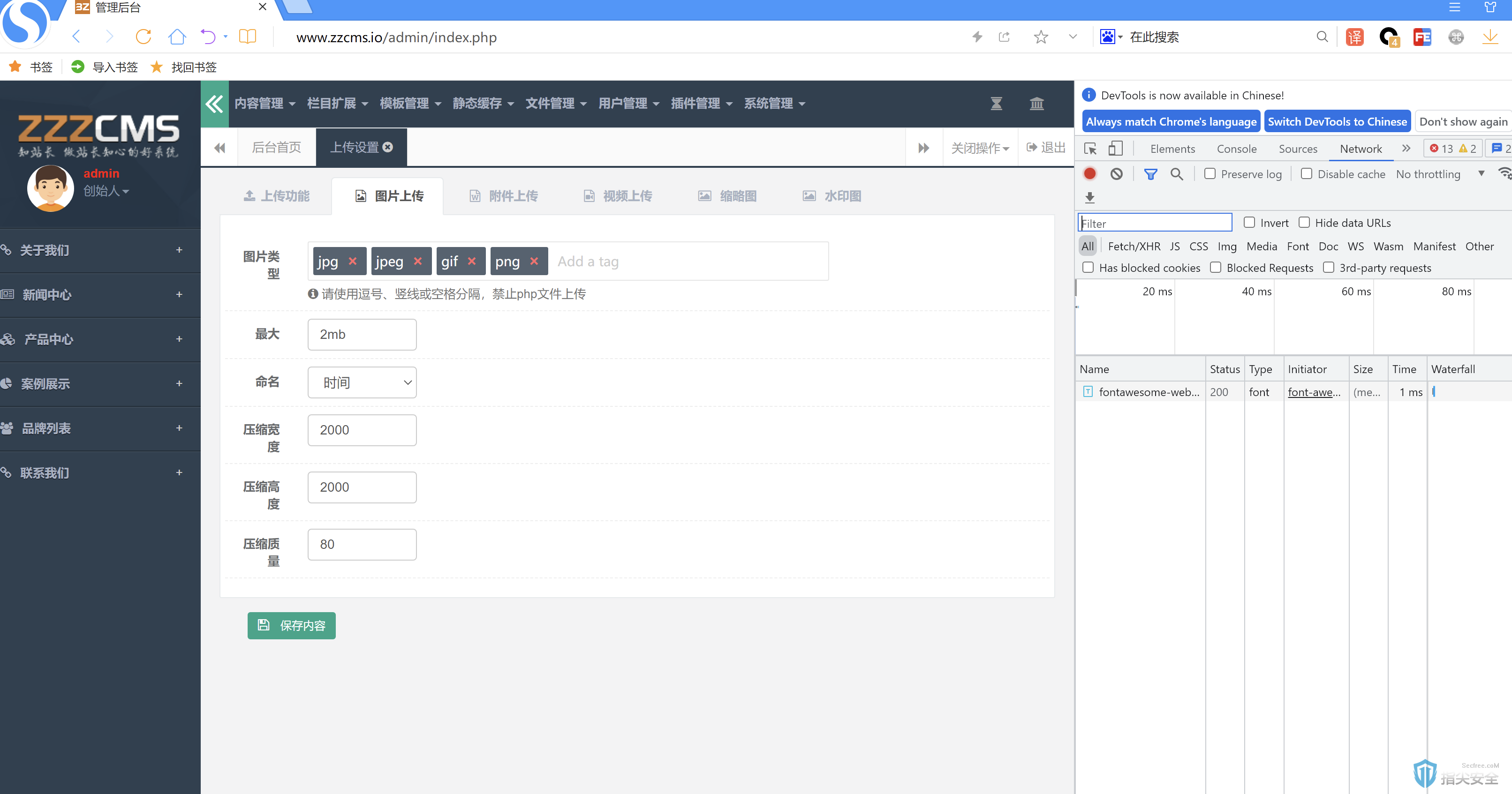The width and height of the screenshot is (1512, 794).
Task: Switch to 视频上传 tab
Action: (x=618, y=196)
